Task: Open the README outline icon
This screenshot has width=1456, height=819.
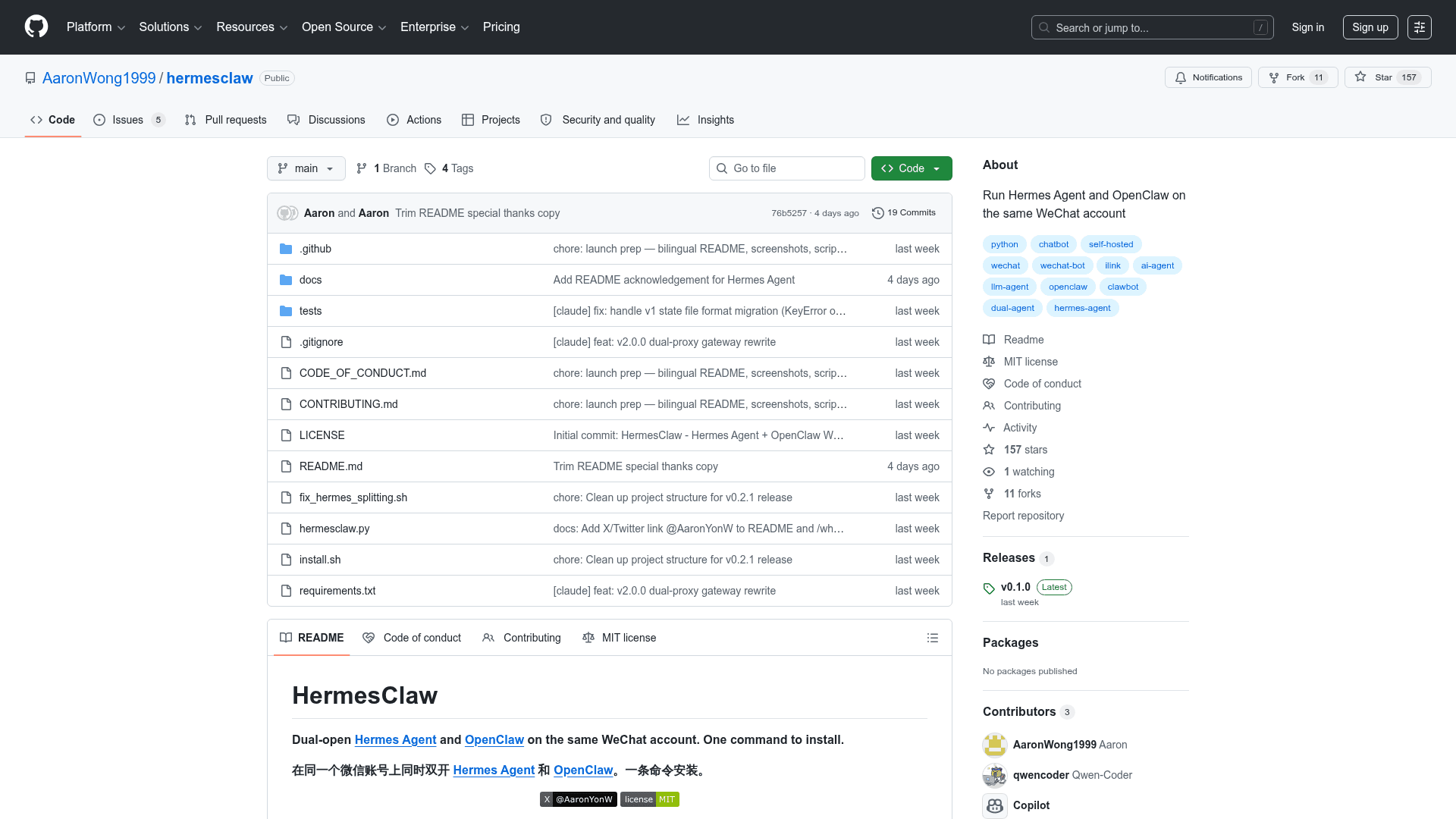Action: coord(932,638)
